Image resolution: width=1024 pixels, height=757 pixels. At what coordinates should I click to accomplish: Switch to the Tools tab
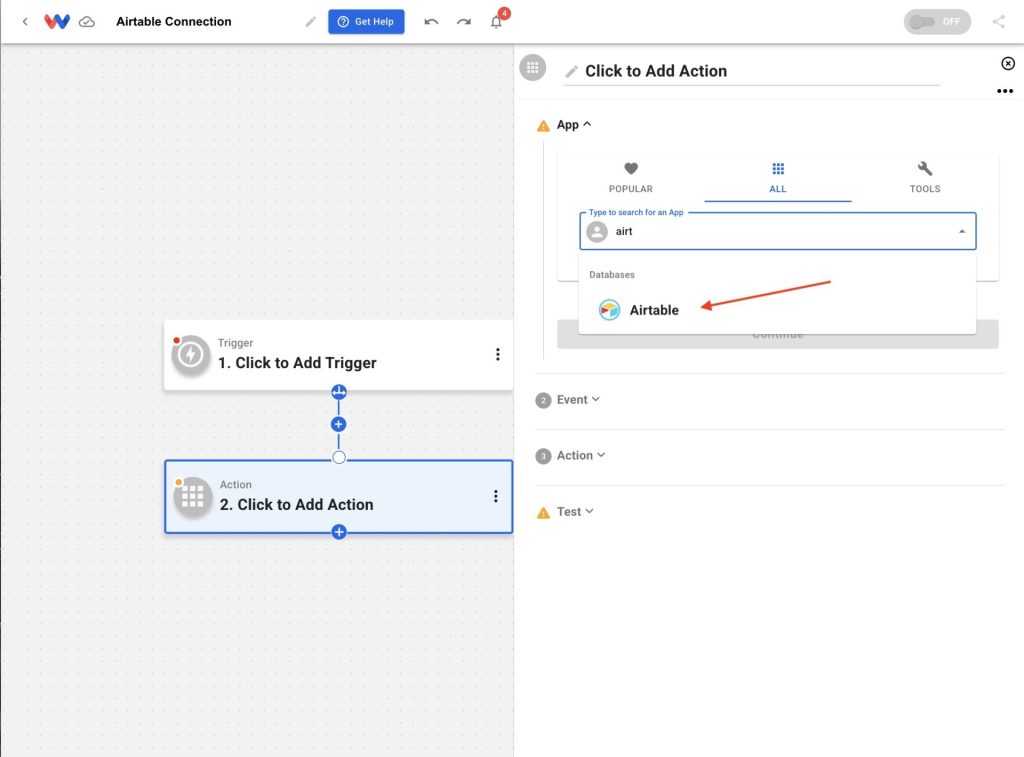pyautogui.click(x=925, y=178)
